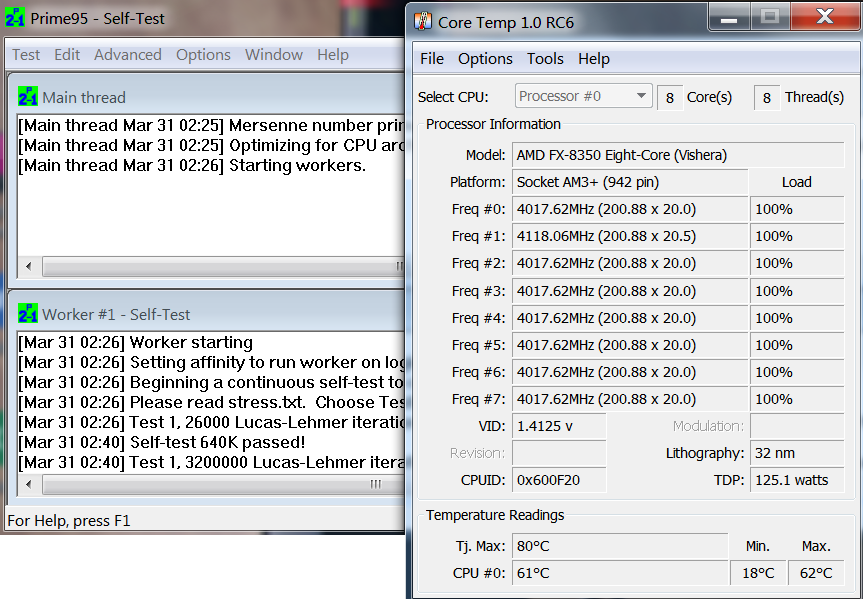
Task: Click the 'Self-test 640K passed!' log line
Action: (x=162, y=442)
